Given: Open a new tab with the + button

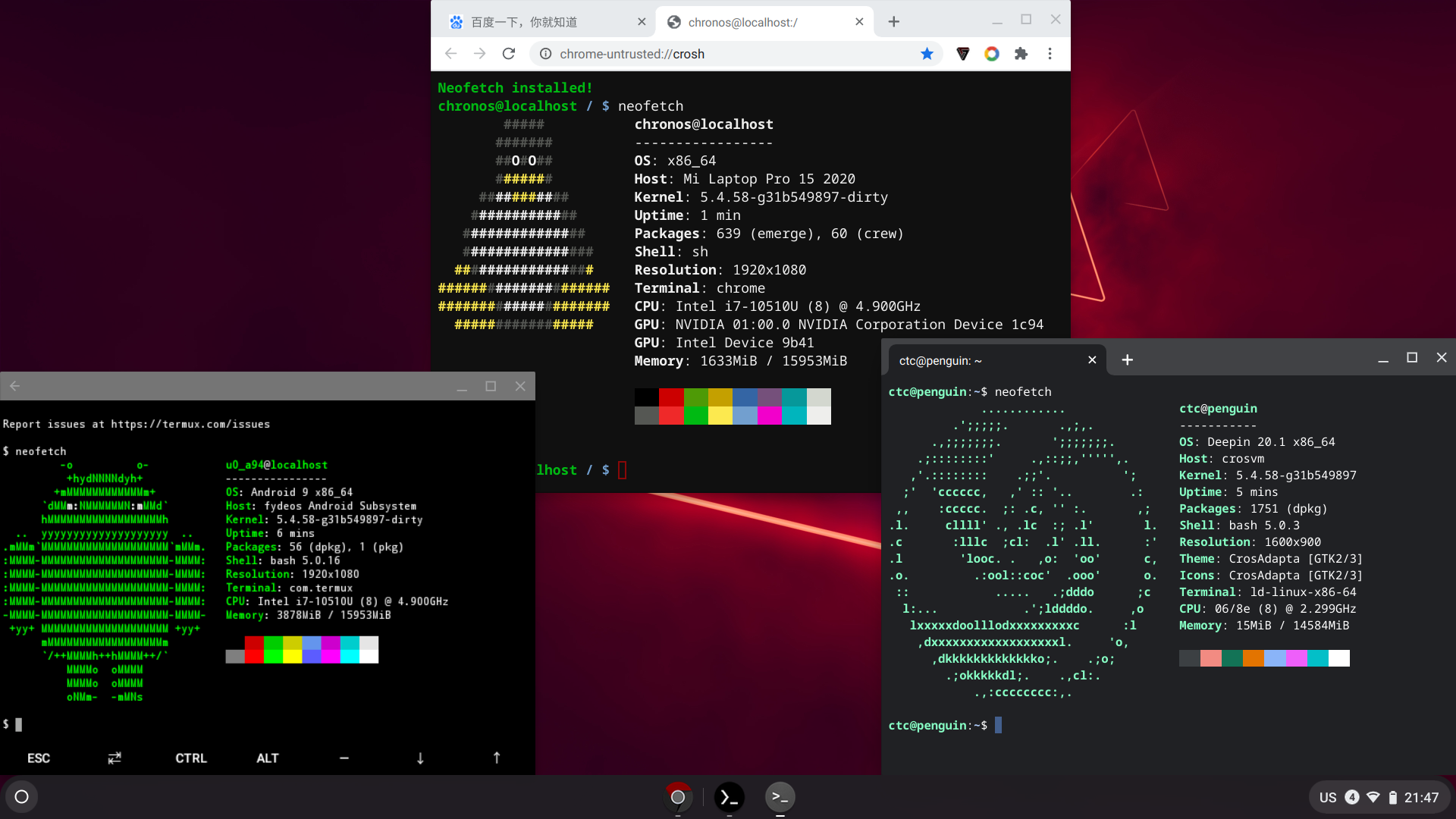Looking at the screenshot, I should pos(893,22).
